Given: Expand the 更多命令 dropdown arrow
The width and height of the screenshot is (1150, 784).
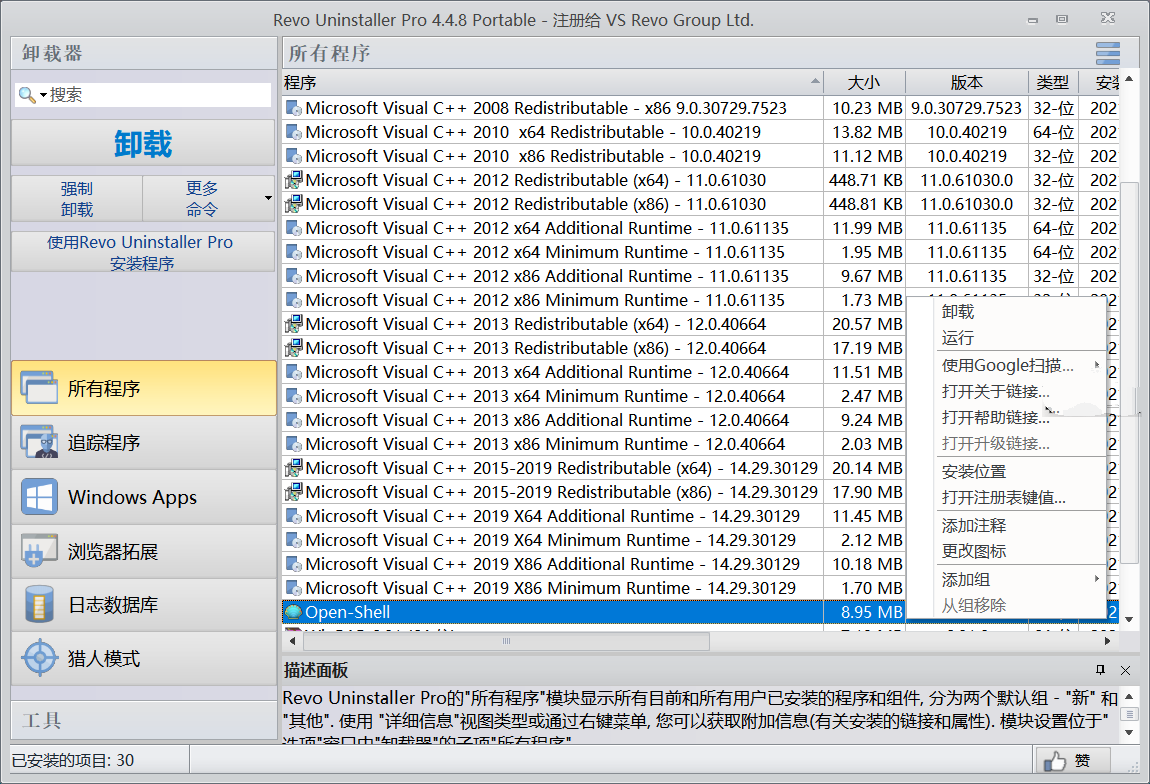Looking at the screenshot, I should pos(268,198).
